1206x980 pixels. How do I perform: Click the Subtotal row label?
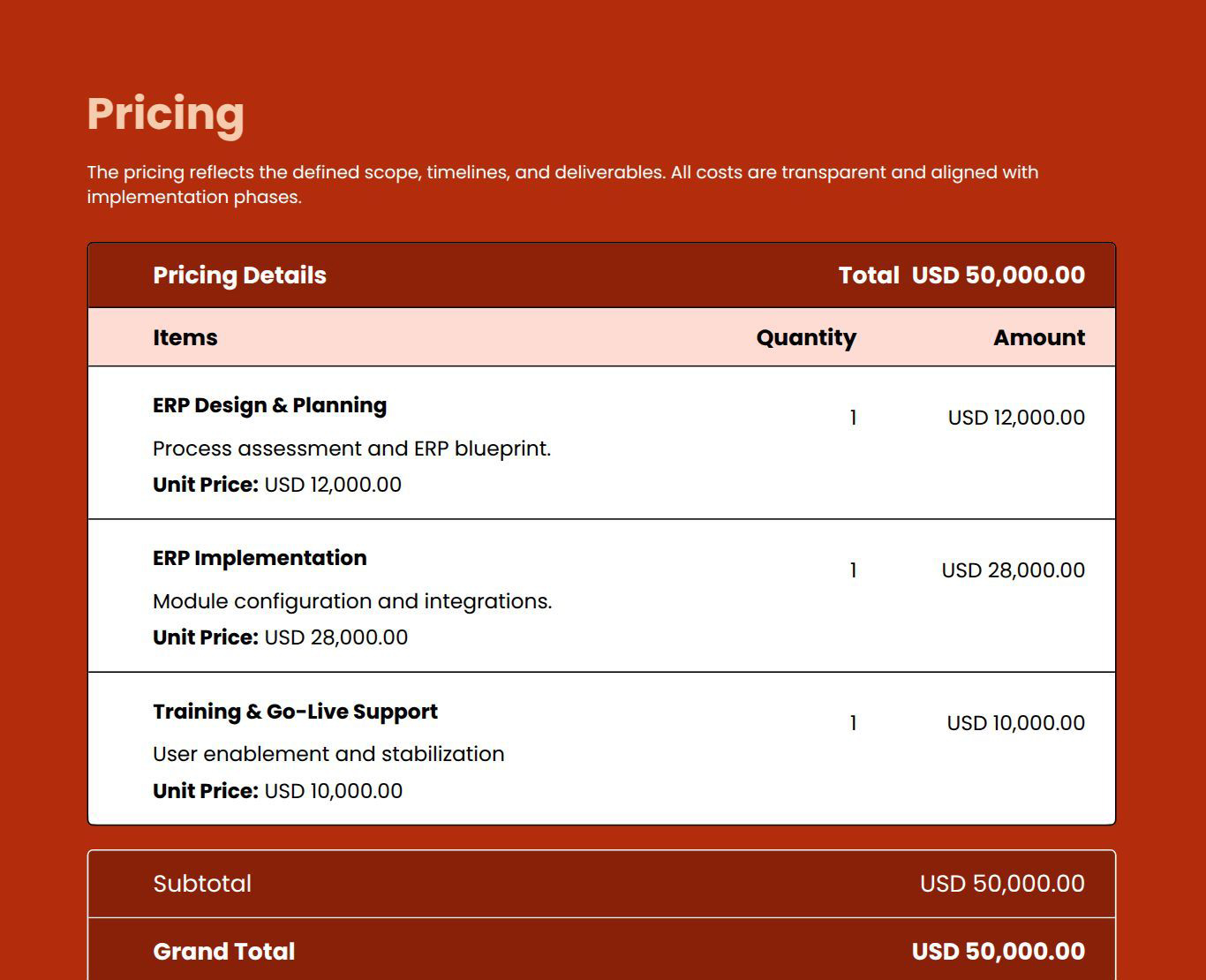(x=202, y=884)
